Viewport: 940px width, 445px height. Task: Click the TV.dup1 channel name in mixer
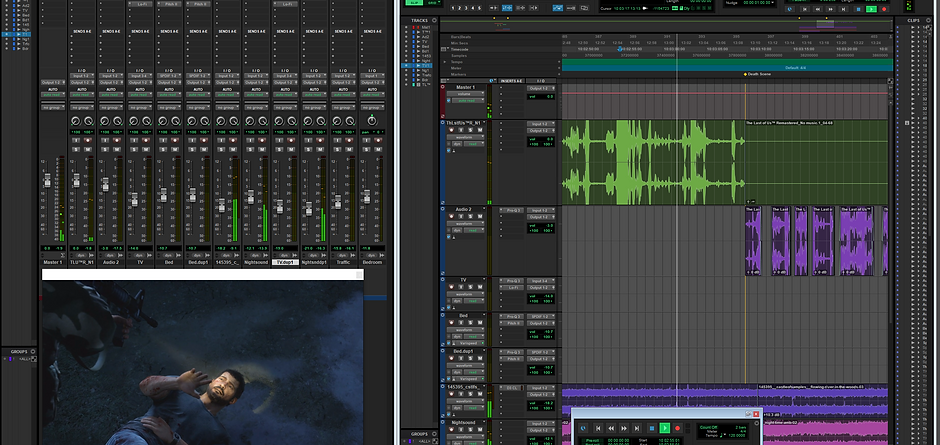tap(285, 262)
